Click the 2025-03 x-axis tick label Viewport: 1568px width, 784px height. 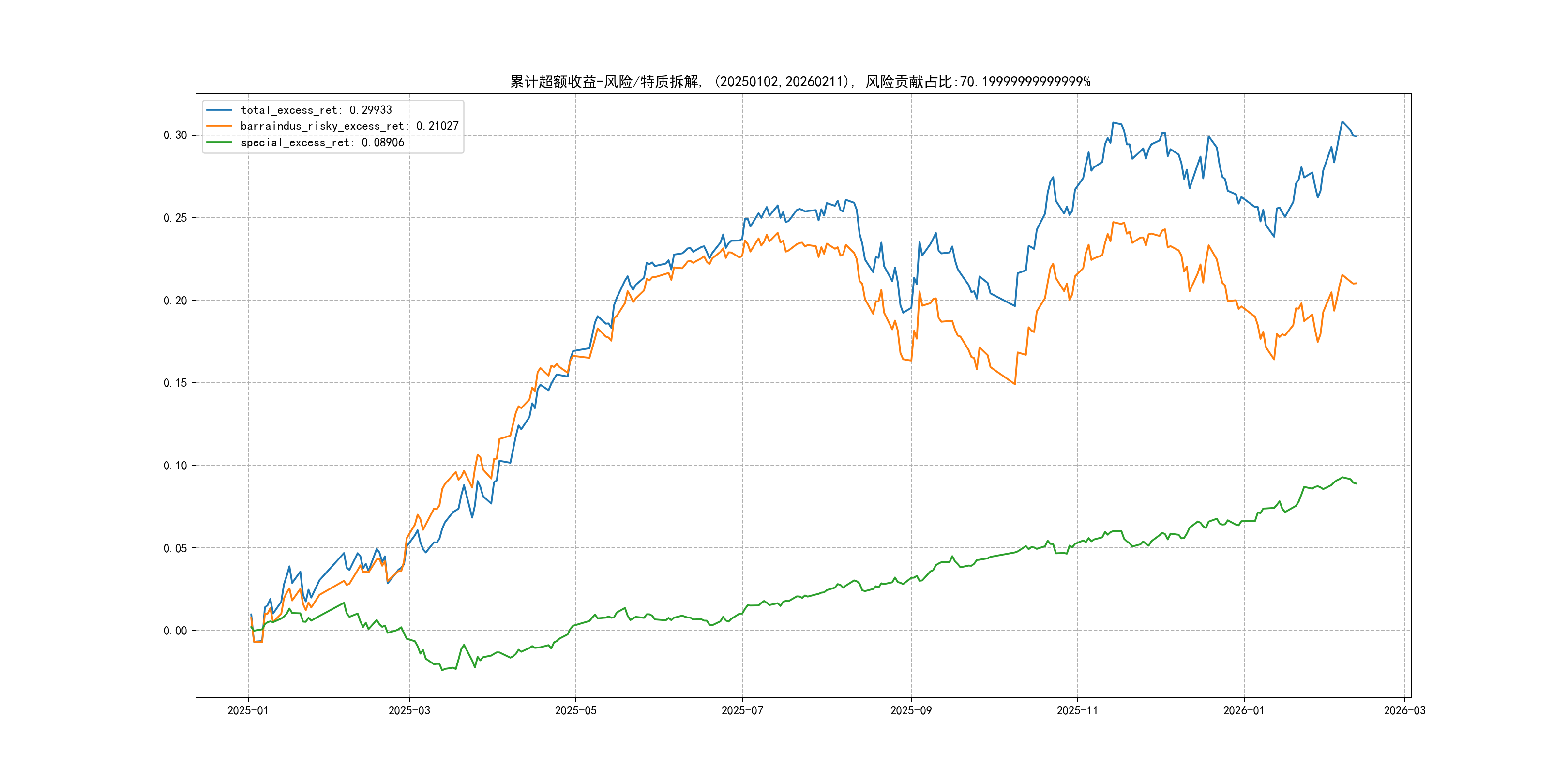[409, 710]
